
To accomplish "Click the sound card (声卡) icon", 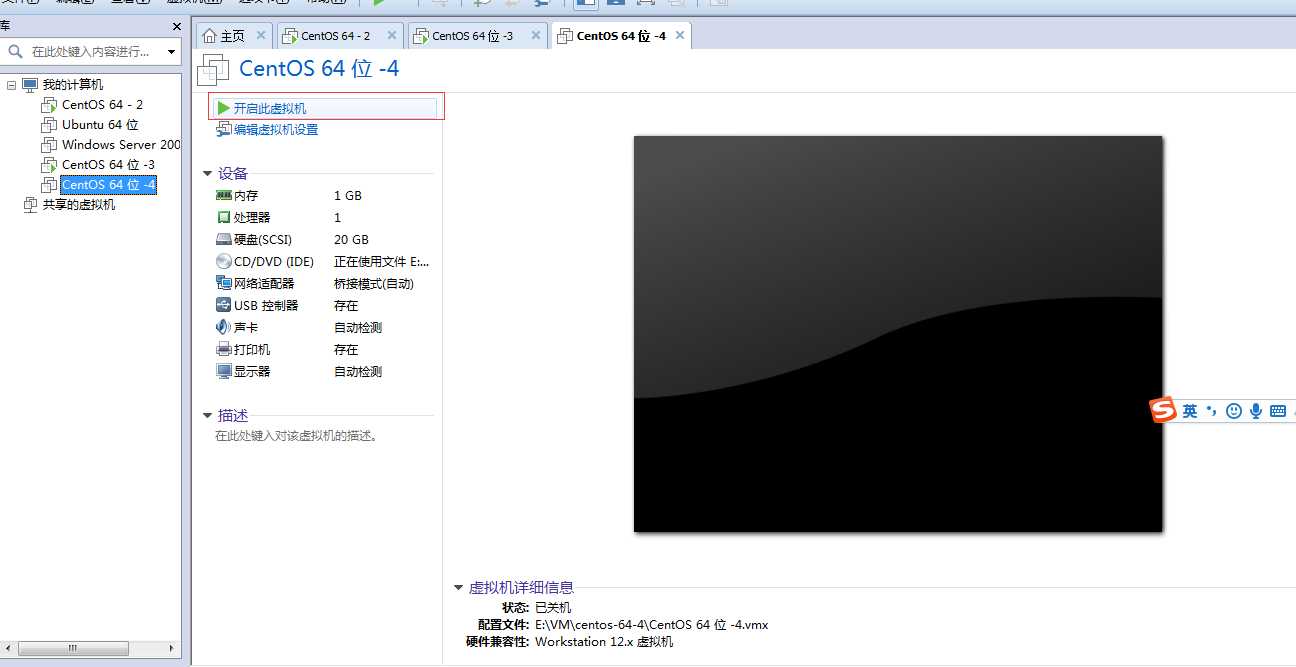I will (224, 327).
